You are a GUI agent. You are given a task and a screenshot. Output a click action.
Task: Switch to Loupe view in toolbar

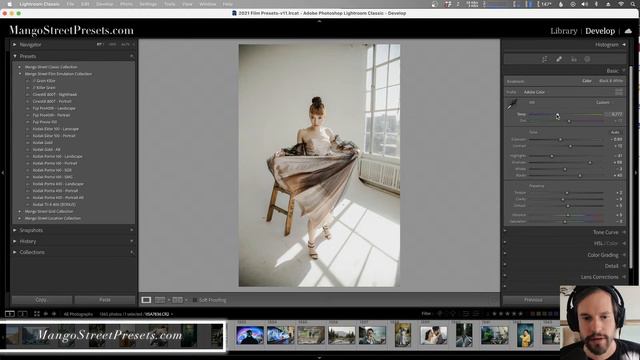coord(146,300)
